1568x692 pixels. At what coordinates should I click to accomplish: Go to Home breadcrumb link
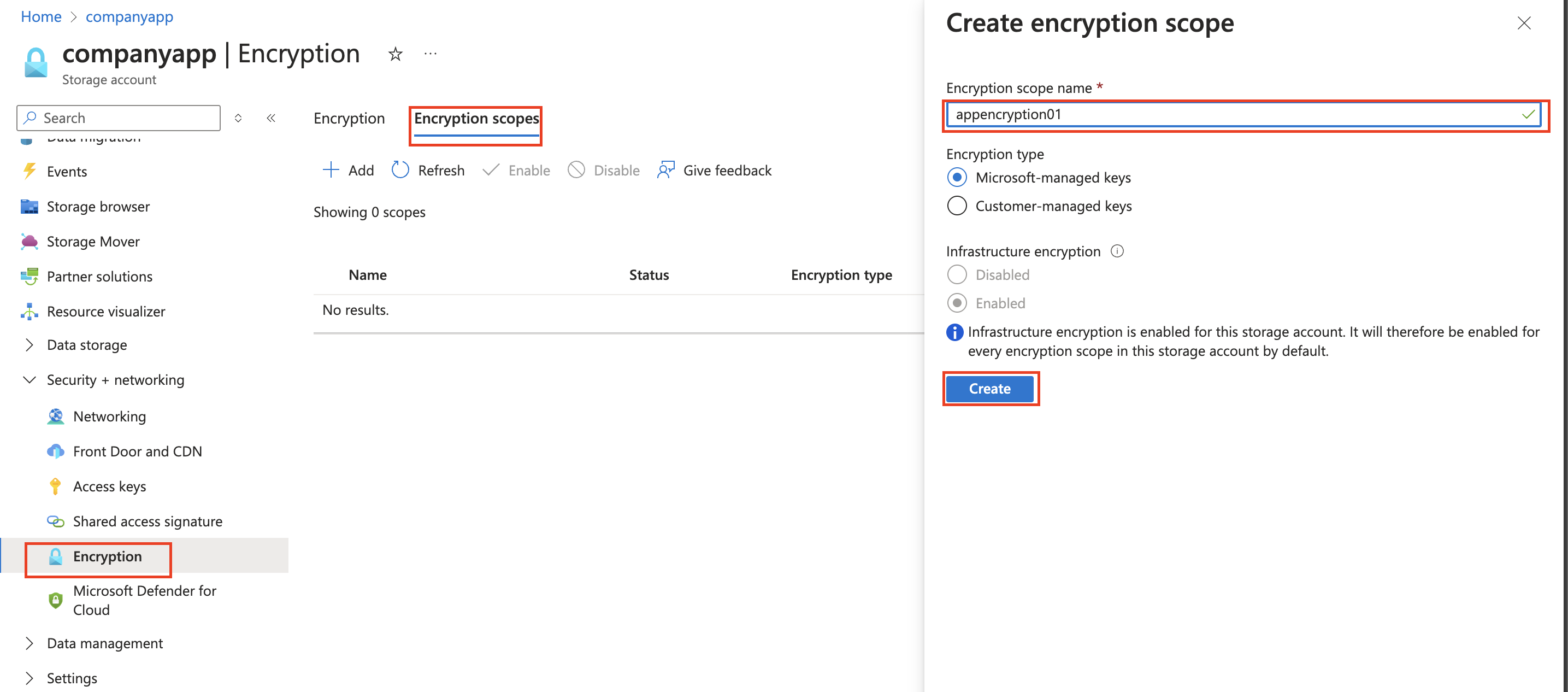(x=41, y=16)
